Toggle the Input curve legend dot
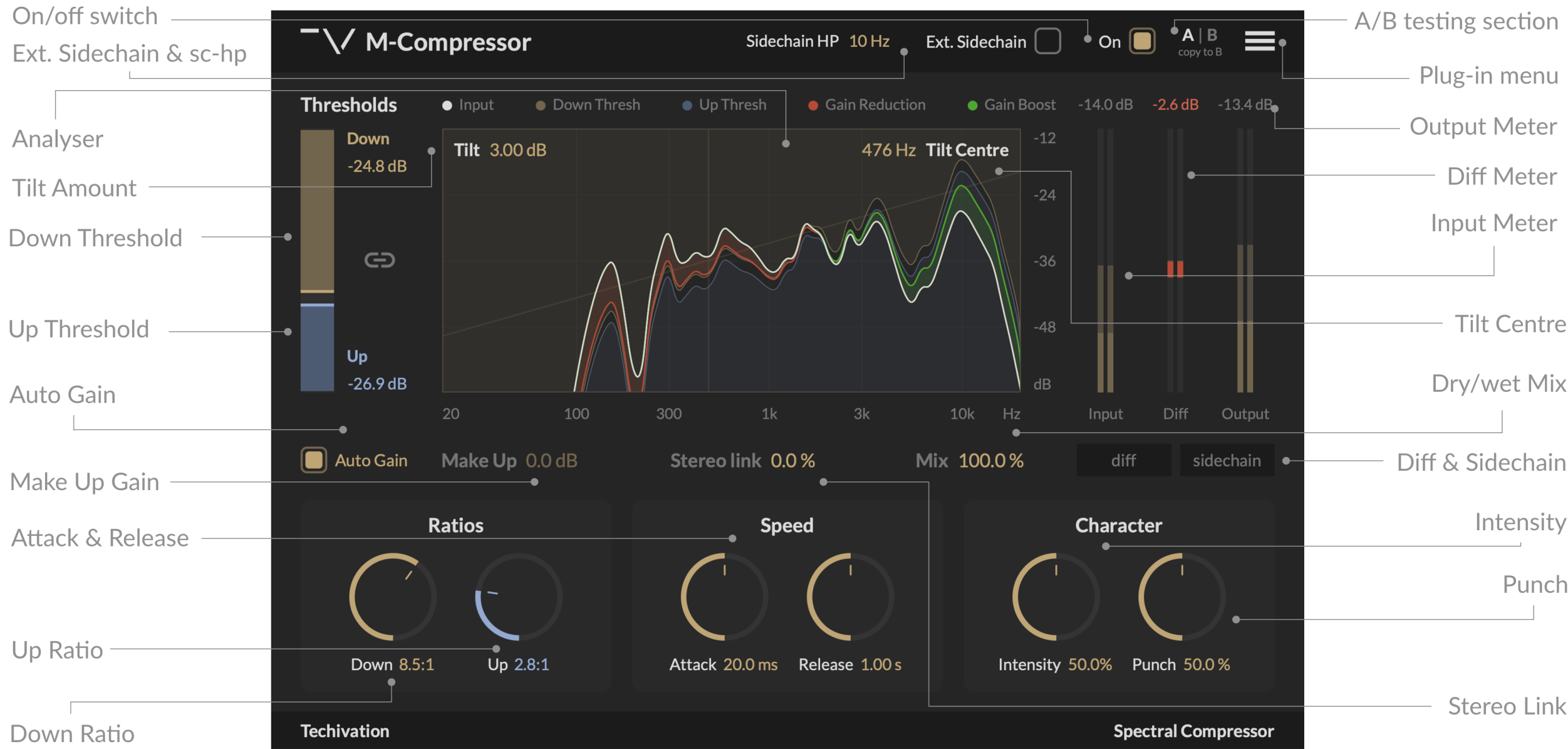 447,105
